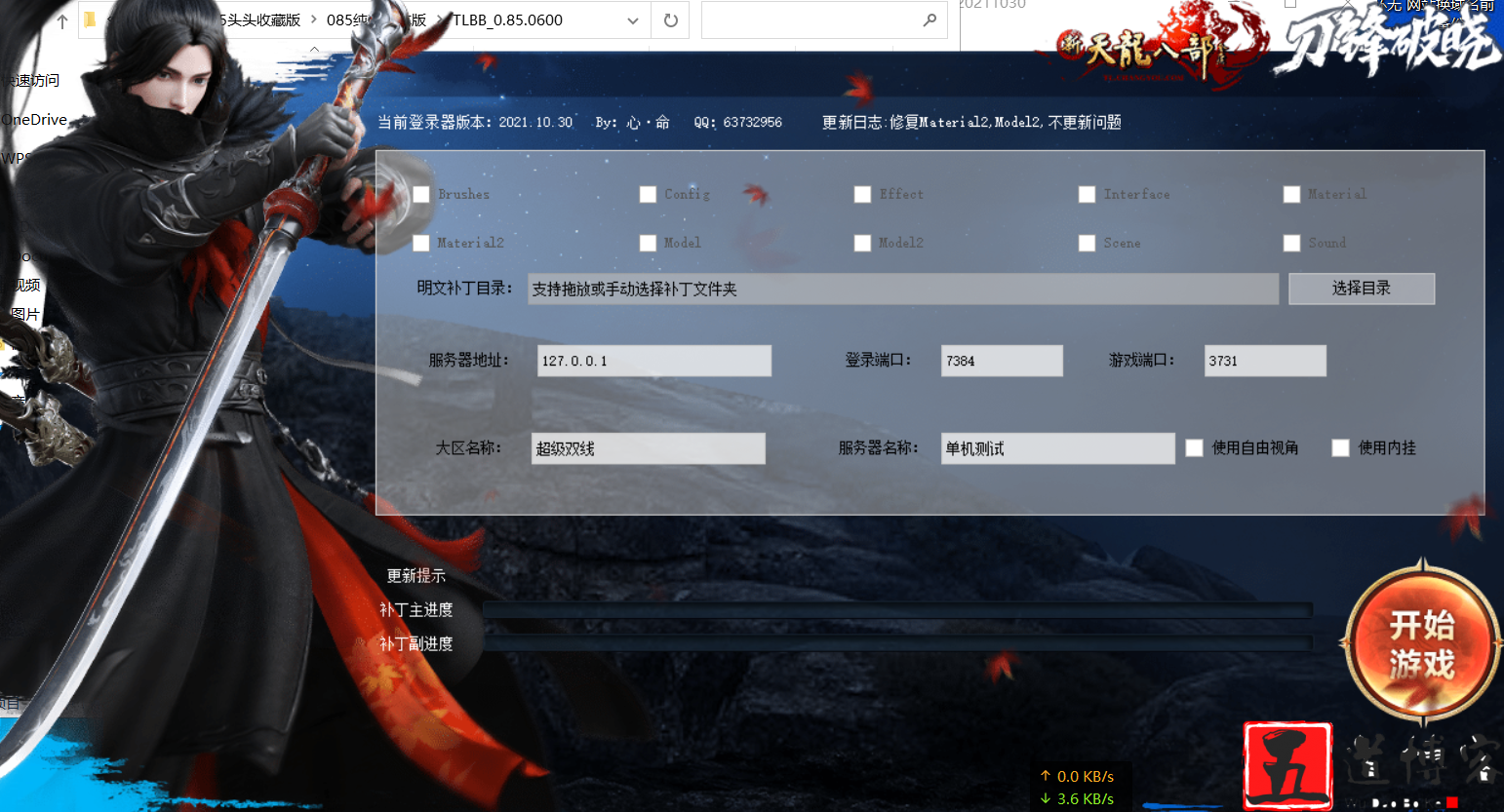Screen dimensions: 1504x812
Task: Check the Brushes checkbox
Action: tap(421, 194)
